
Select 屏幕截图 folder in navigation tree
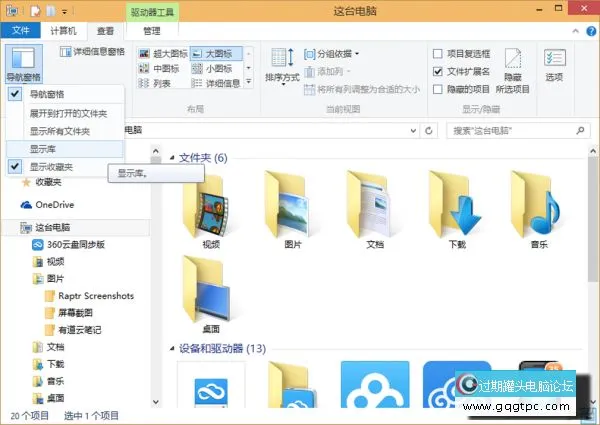pyautogui.click(x=69, y=313)
